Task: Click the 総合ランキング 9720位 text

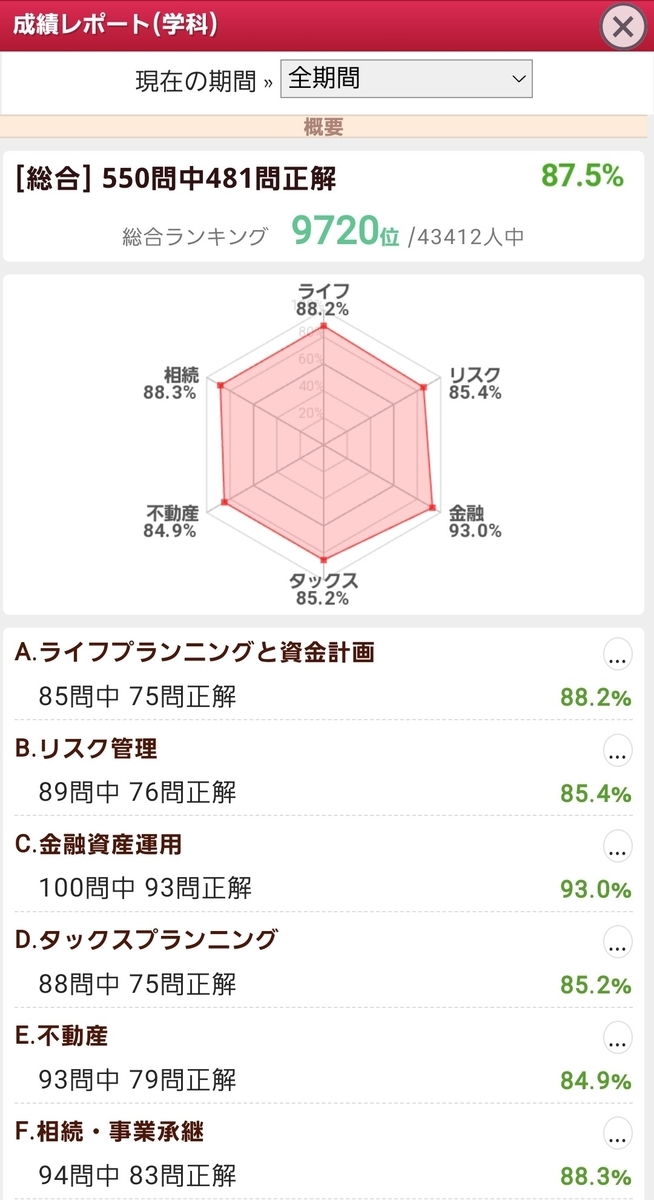Action: pyautogui.click(x=261, y=234)
